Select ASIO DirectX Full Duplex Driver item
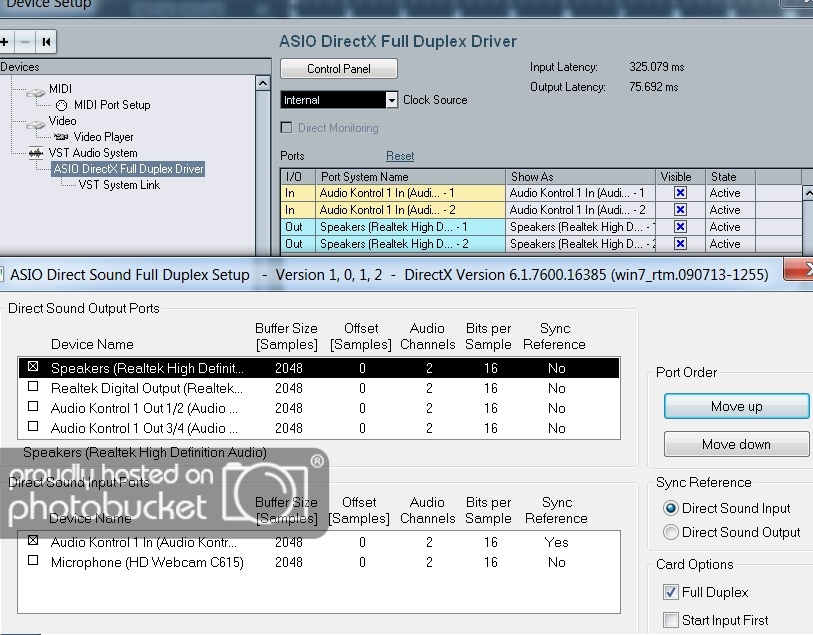813x635 pixels. pos(128,169)
